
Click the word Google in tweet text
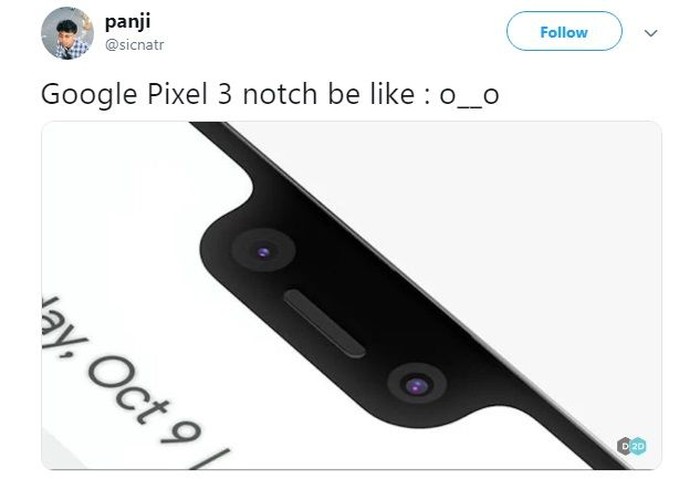(89, 95)
